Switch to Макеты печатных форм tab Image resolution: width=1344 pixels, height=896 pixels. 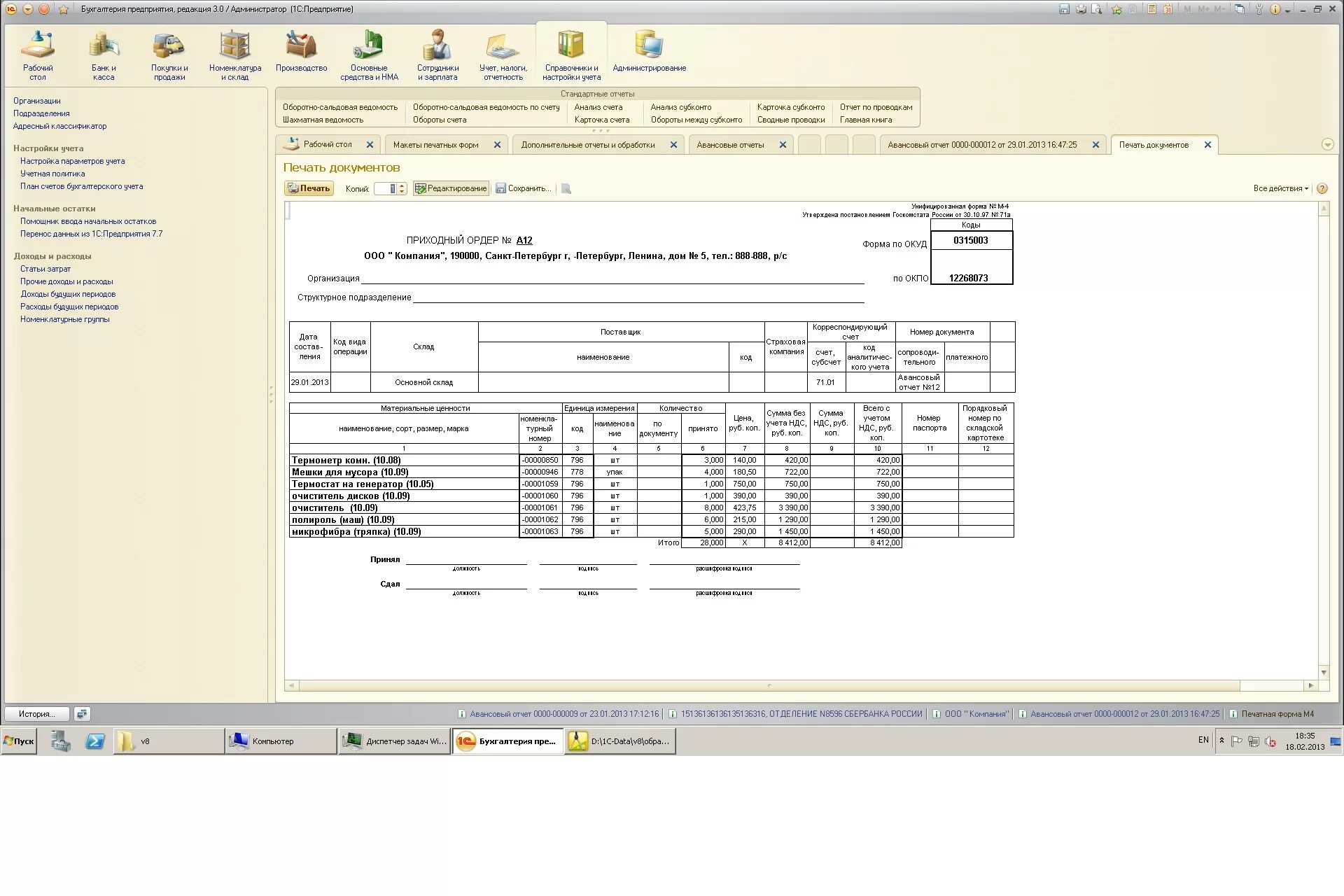click(x=435, y=145)
